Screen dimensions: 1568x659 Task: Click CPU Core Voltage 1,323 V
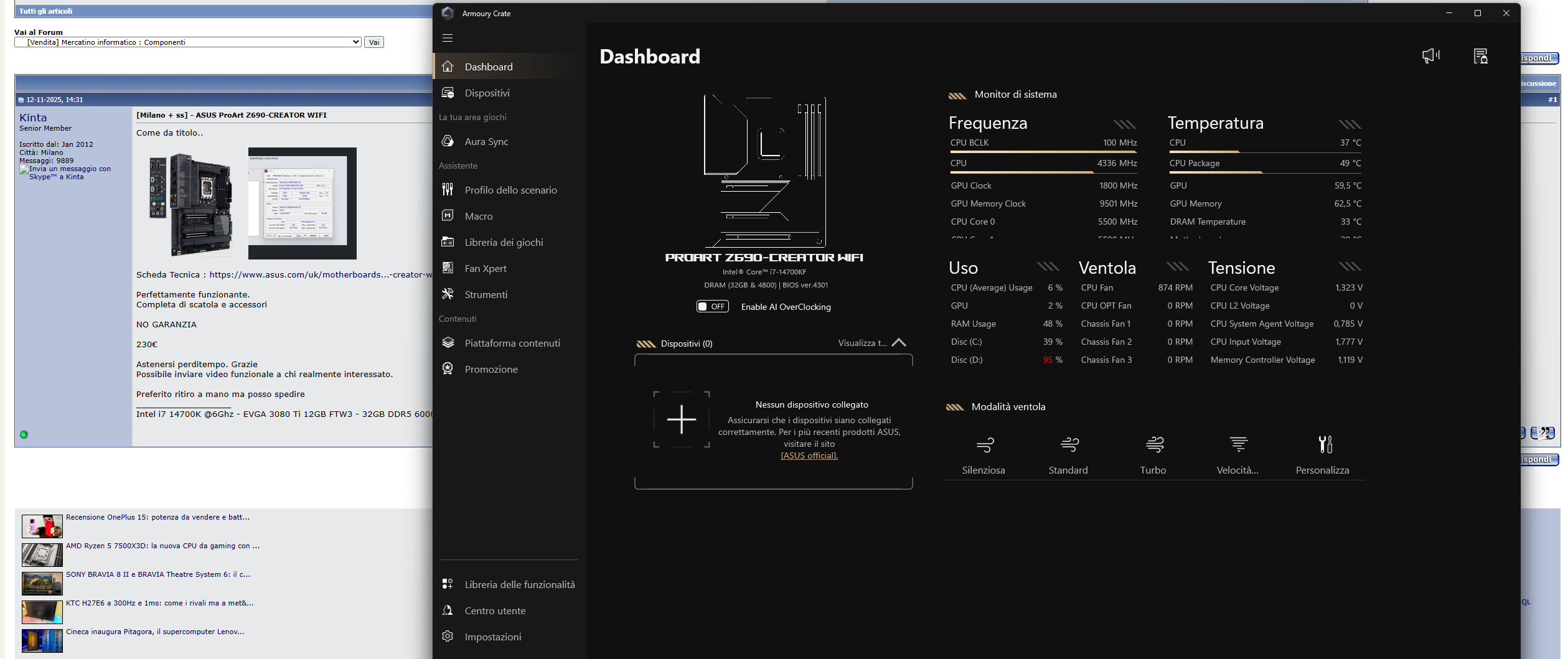pos(1286,287)
